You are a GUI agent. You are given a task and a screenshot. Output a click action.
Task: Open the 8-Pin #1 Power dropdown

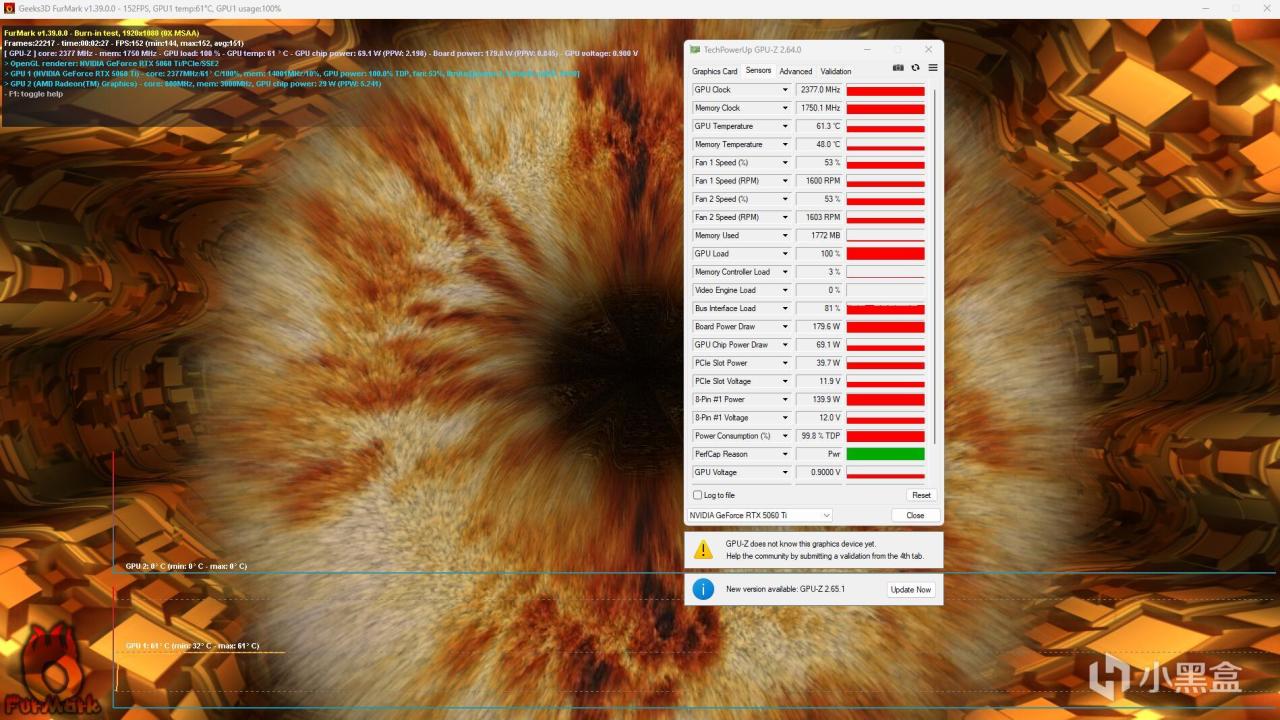click(x=785, y=399)
